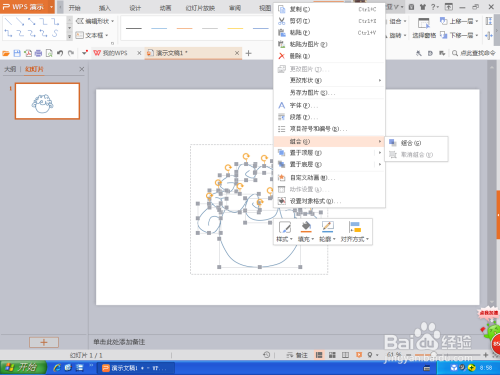Open Bullets and Numbering (项目符号和编号) entry
Viewport: 500px width, 375px height.
coord(329,129)
